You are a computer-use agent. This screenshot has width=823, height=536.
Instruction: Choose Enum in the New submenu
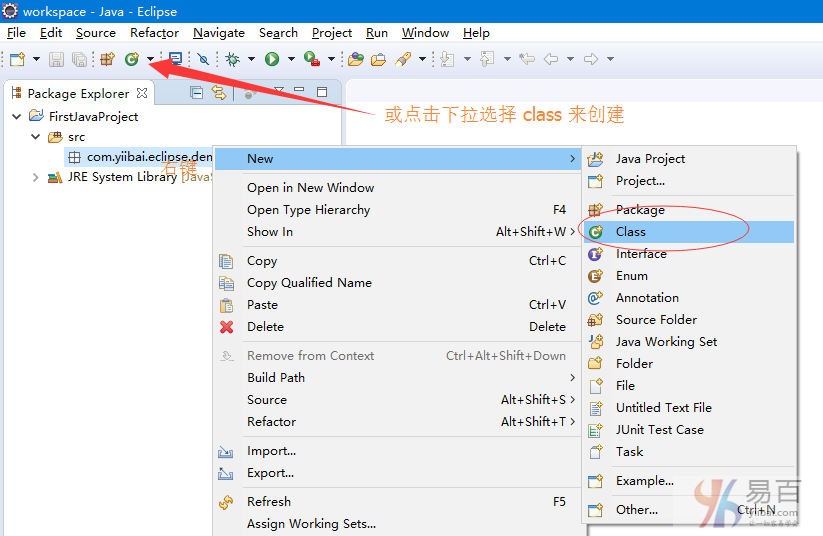point(689,276)
